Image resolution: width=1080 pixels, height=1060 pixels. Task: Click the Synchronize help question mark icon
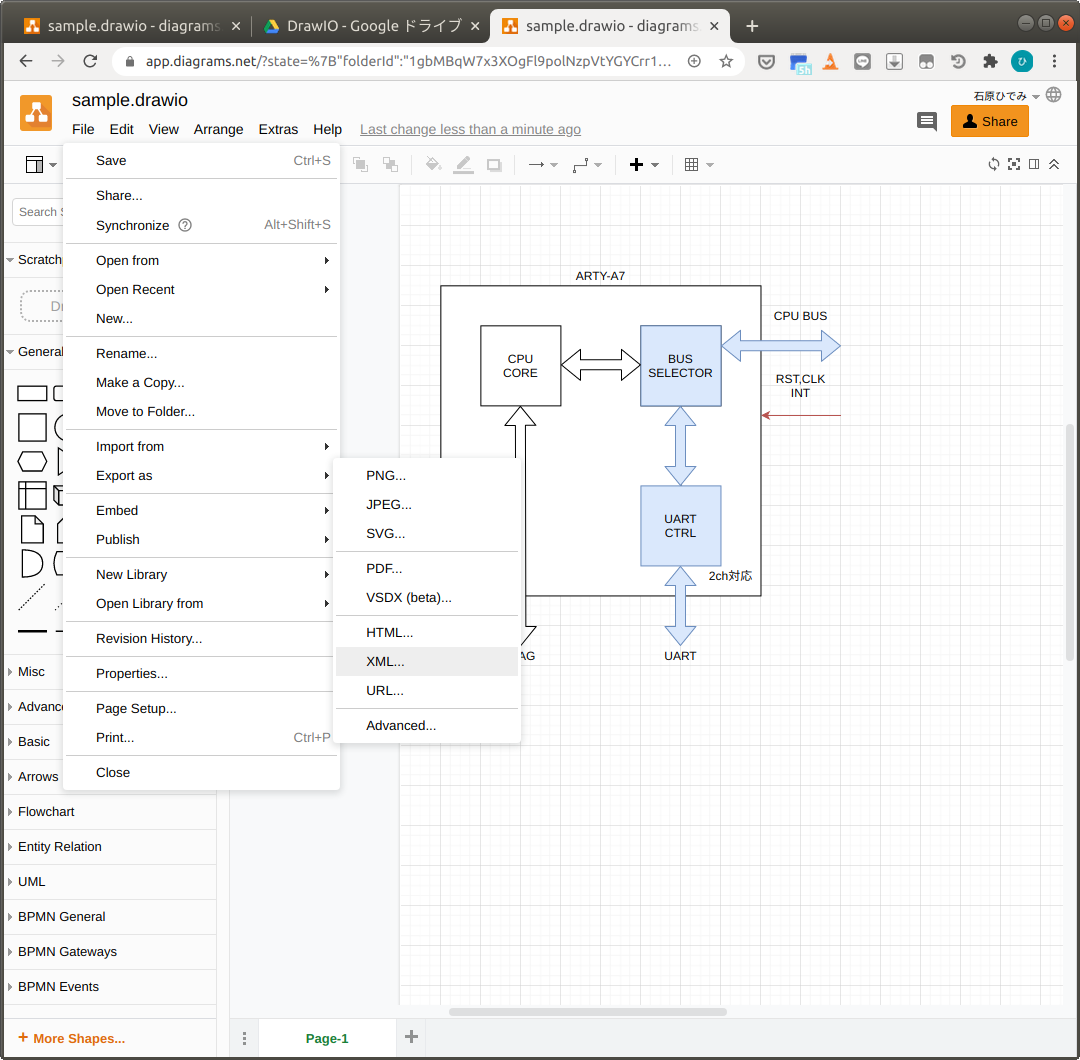184,226
